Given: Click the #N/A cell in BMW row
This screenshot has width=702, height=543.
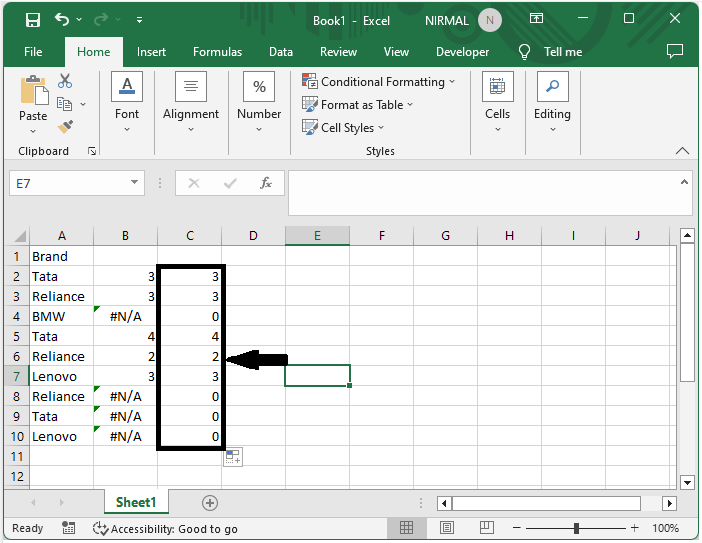Looking at the screenshot, I should (x=125, y=316).
